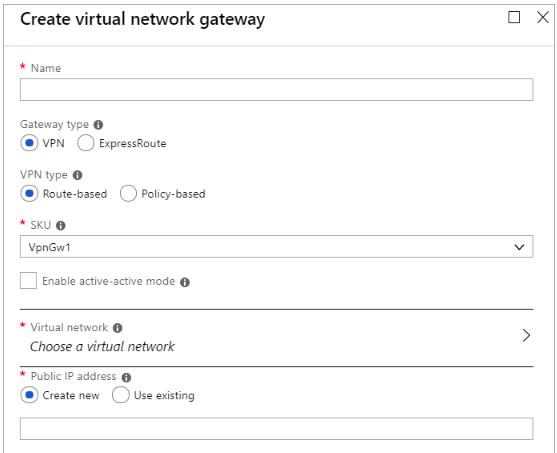Select the ExpressRoute gateway type
This screenshot has width=557, height=453.
tap(86, 143)
